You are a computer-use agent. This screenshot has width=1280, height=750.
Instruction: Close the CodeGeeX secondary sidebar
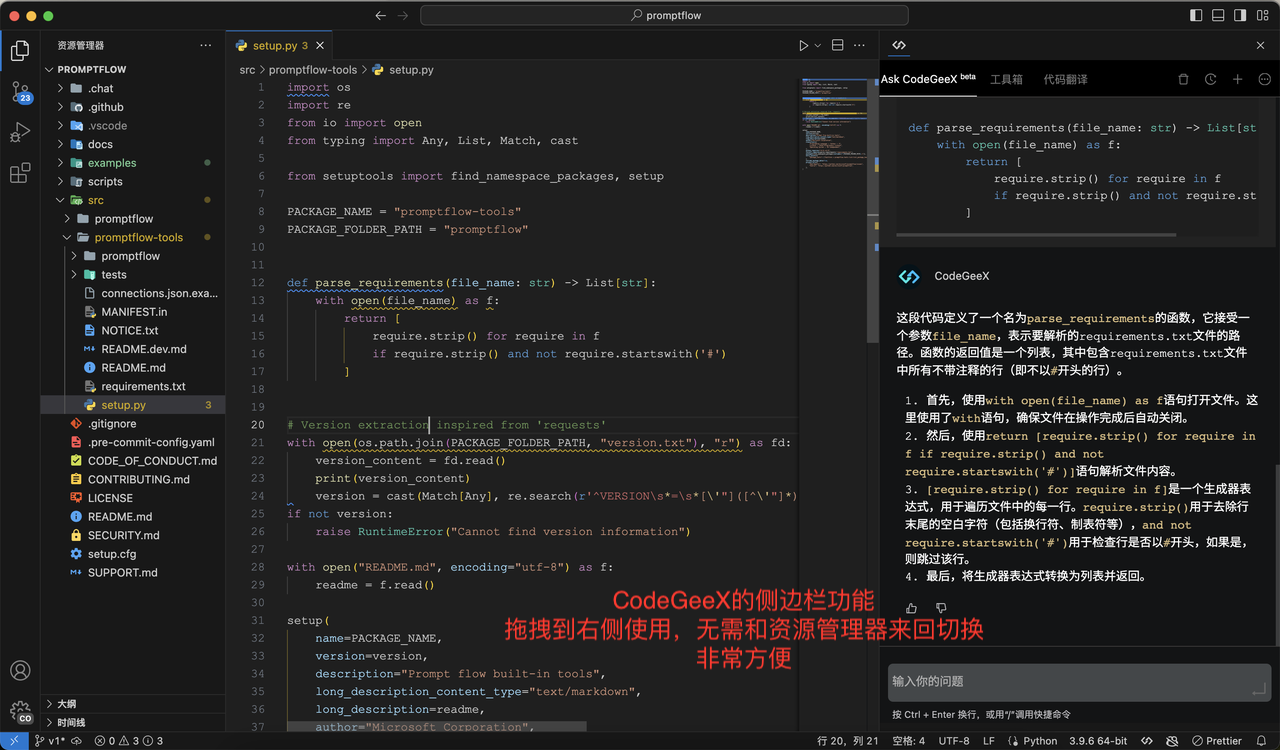1260,45
